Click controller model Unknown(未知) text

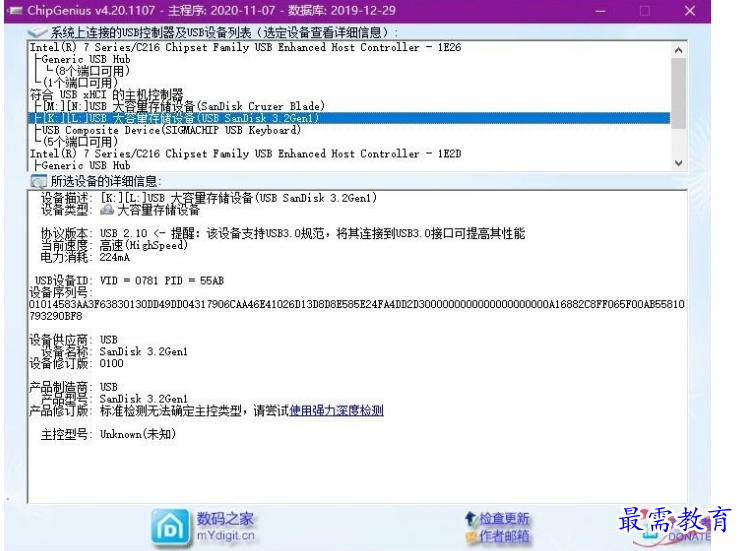pyautogui.click(x=138, y=434)
